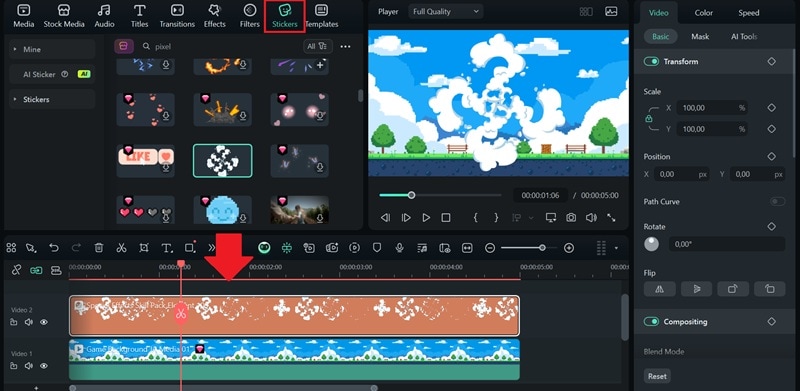Click the Rotate dial knob

652,244
